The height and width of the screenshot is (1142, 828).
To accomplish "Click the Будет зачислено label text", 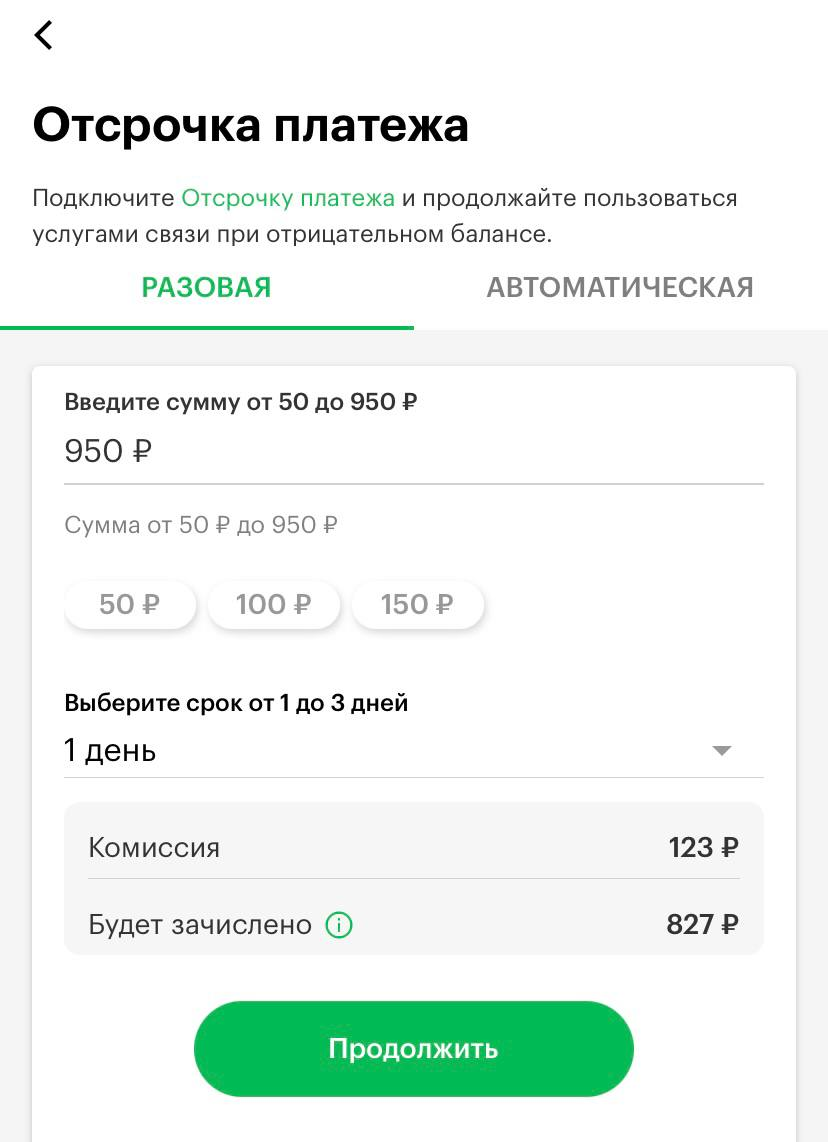I will click(200, 925).
